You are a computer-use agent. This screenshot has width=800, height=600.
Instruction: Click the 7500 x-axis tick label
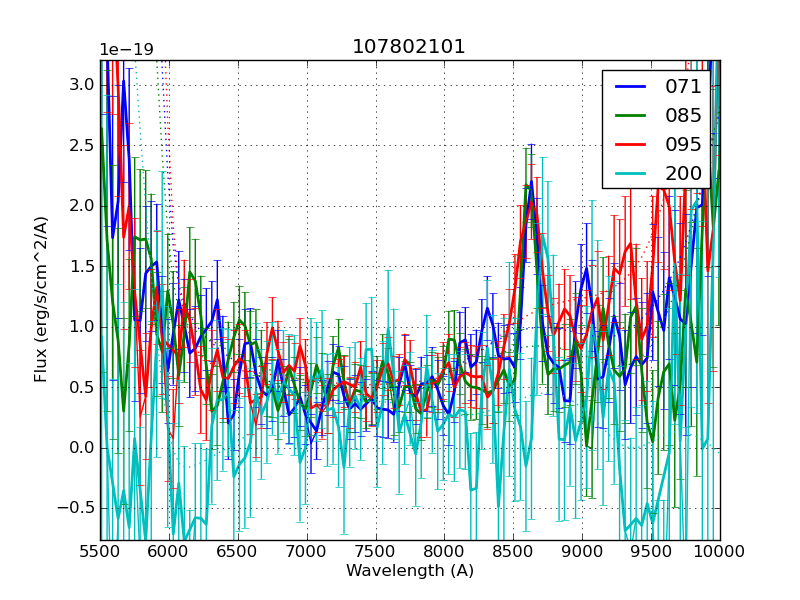pyautogui.click(x=376, y=551)
